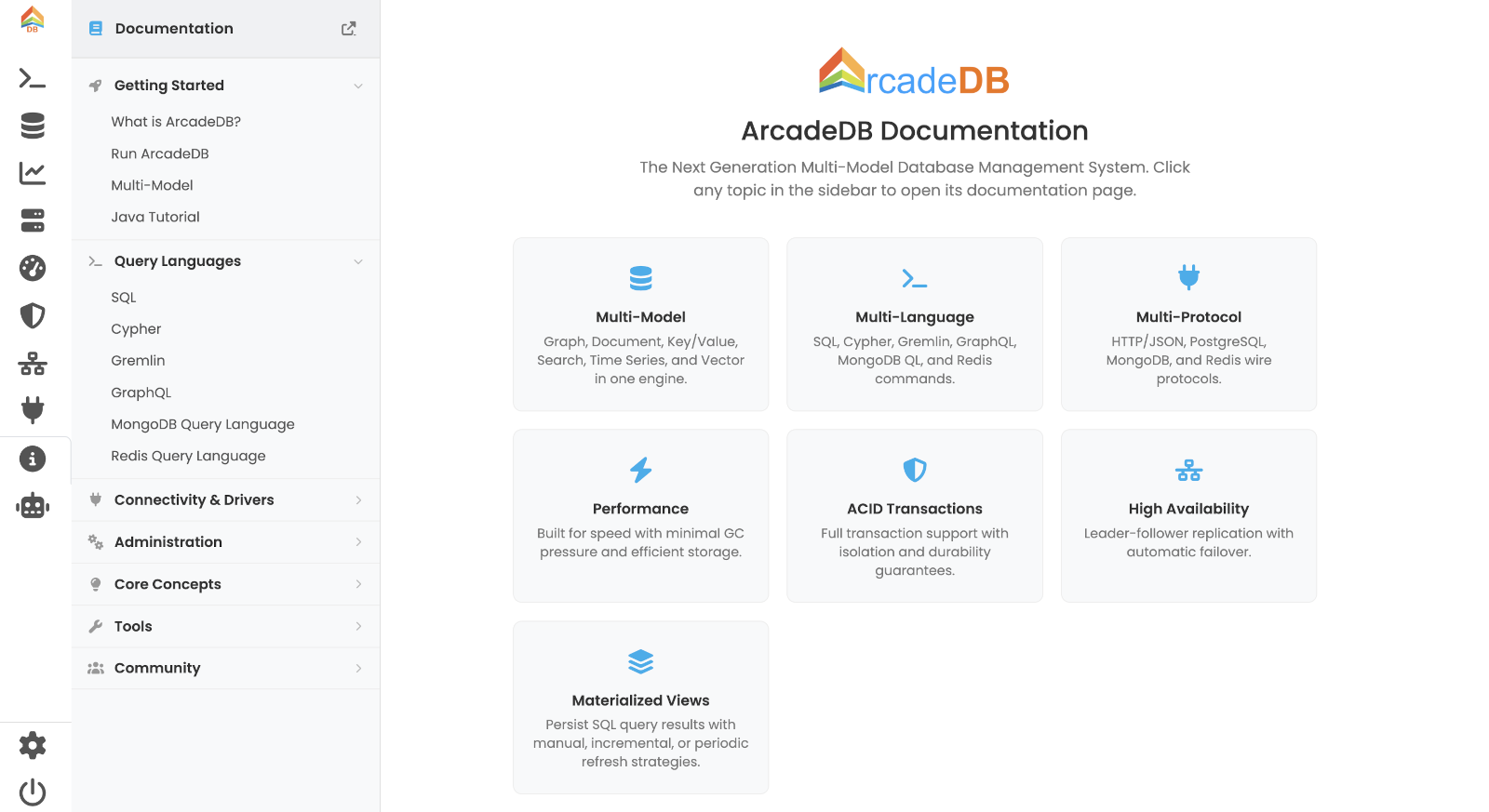Image resolution: width=1489 pixels, height=812 pixels.
Task: Click the ArcadeDB logo in top-left corner
Action: pyautogui.click(x=33, y=20)
